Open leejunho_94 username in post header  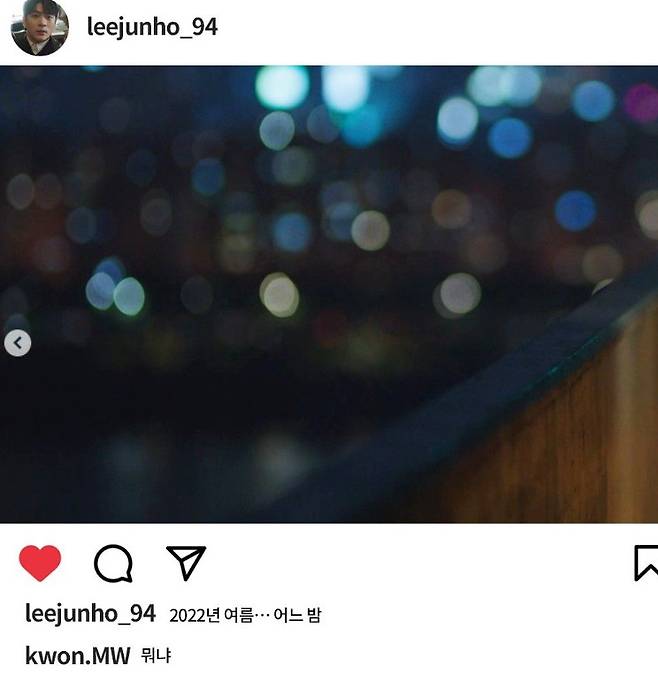coord(152,27)
